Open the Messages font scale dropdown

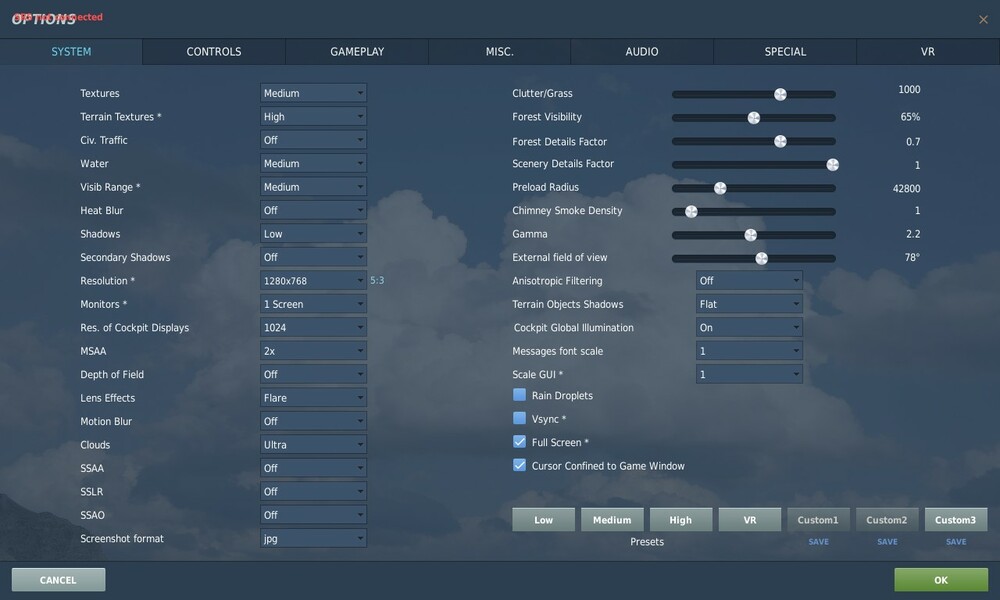pyautogui.click(x=749, y=351)
